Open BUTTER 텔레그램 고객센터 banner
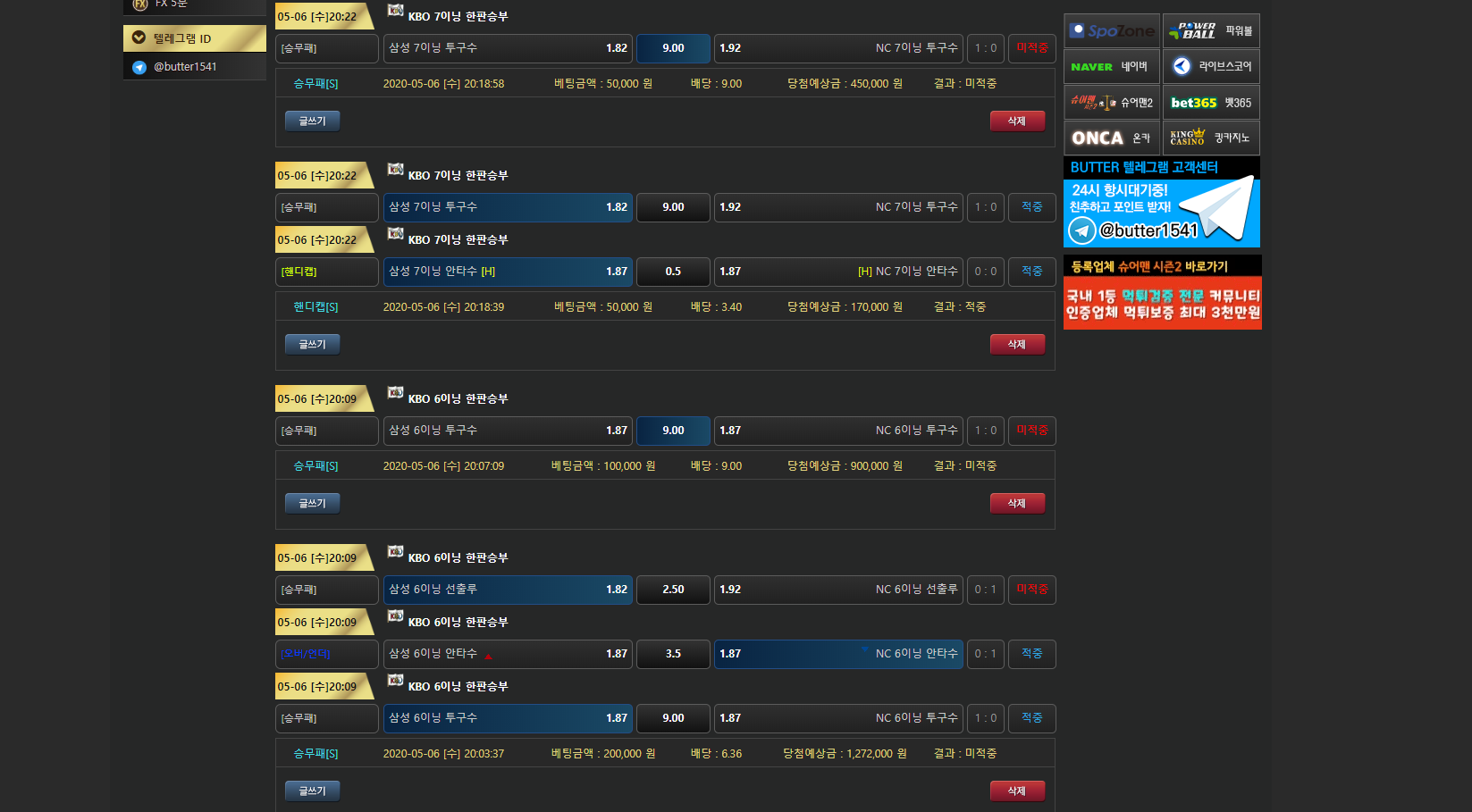Viewport: 1472px width, 812px height. click(x=1161, y=203)
